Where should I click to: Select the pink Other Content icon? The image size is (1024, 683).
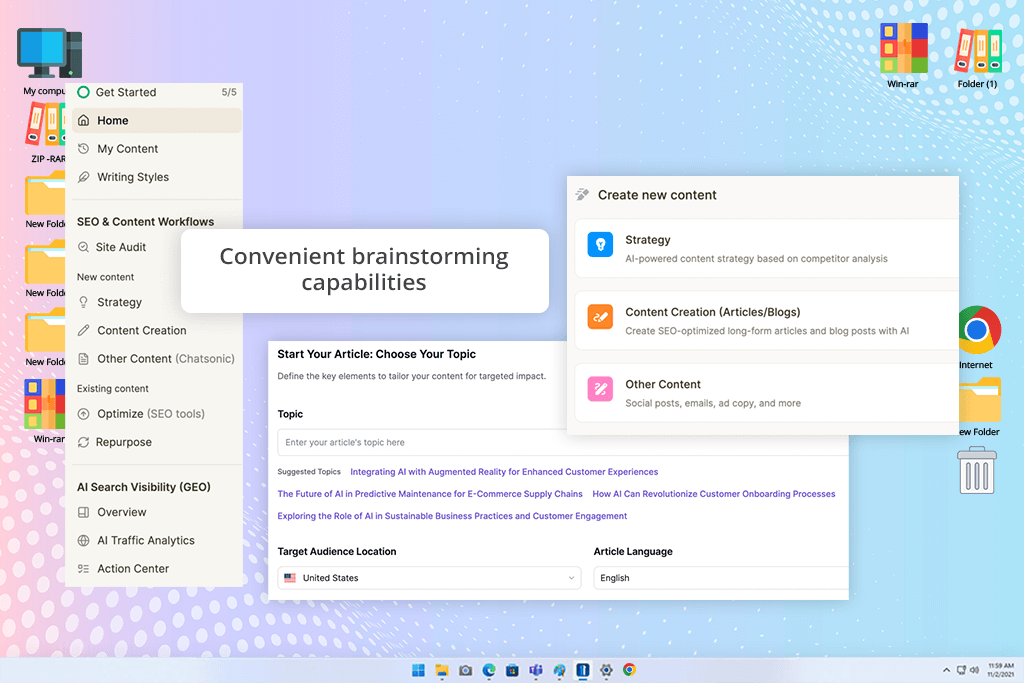[600, 389]
